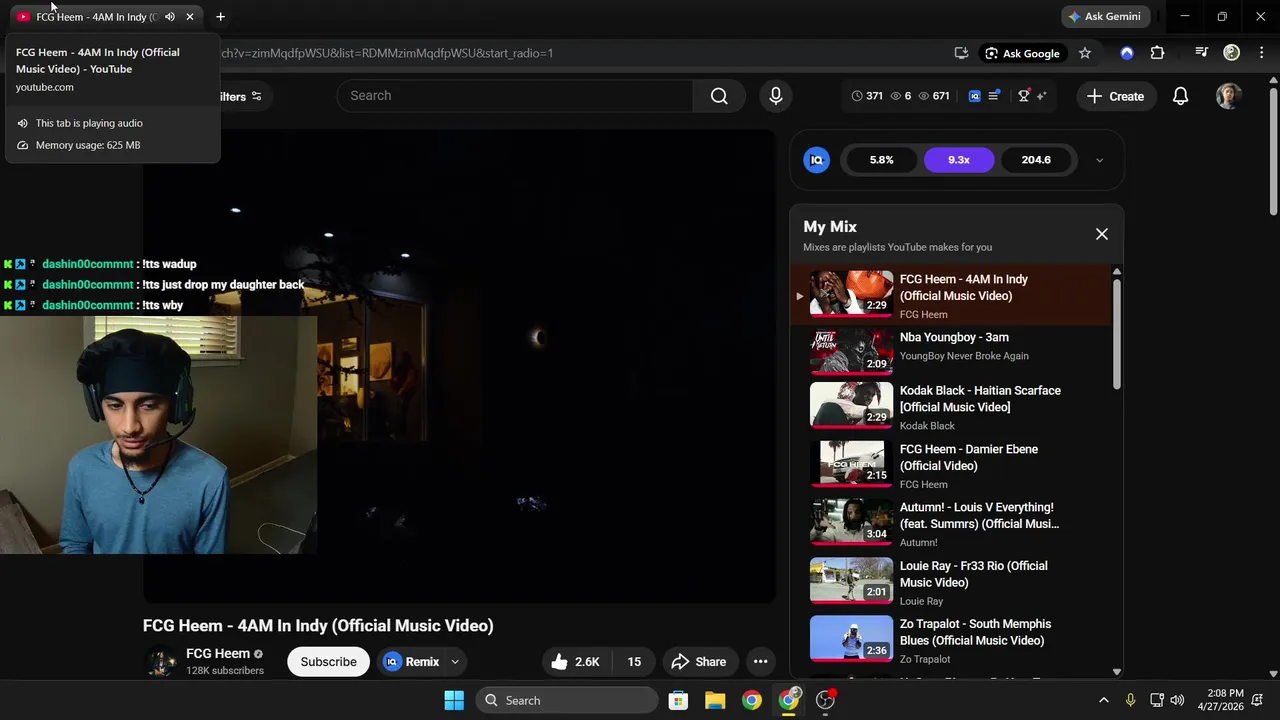Close the My Mix playlist panel
1280x720 pixels.
[x=1102, y=234]
